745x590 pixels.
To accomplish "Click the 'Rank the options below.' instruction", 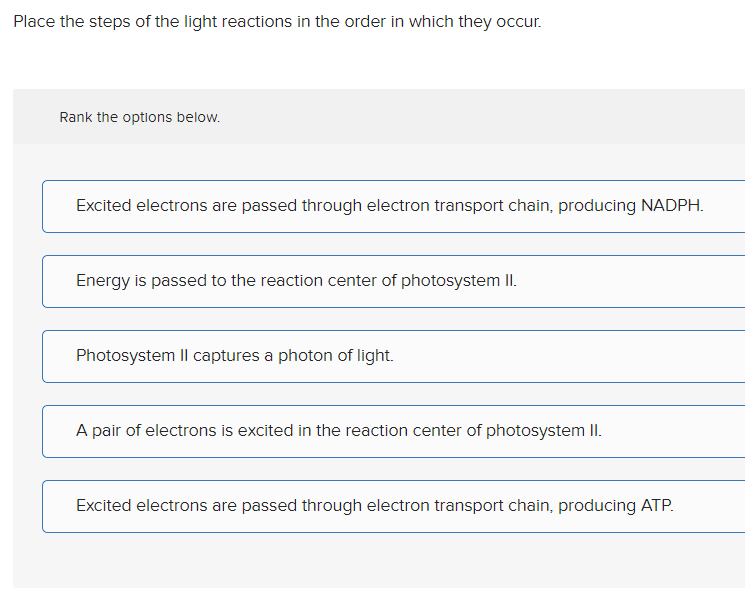I will point(139,117).
